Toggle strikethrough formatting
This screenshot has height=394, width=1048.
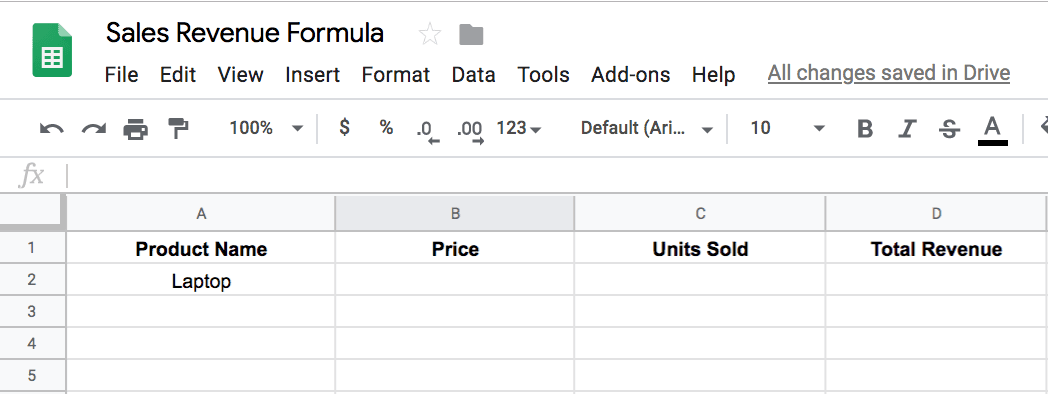coord(949,128)
